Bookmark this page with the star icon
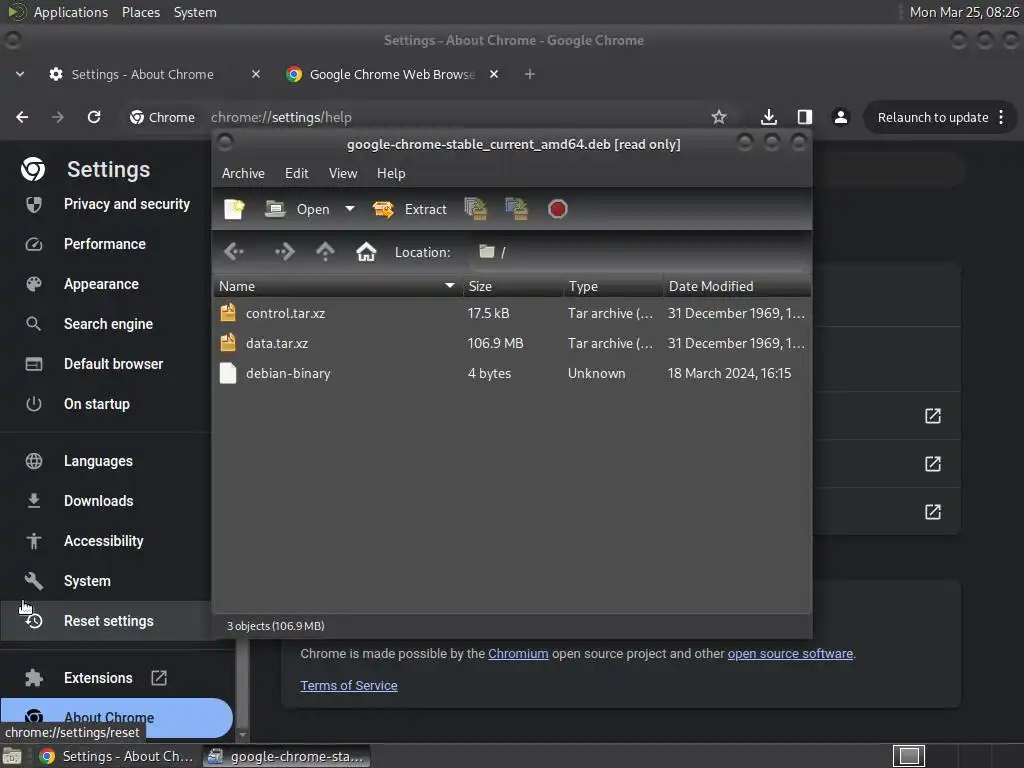Viewport: 1024px width, 768px height. [x=719, y=118]
